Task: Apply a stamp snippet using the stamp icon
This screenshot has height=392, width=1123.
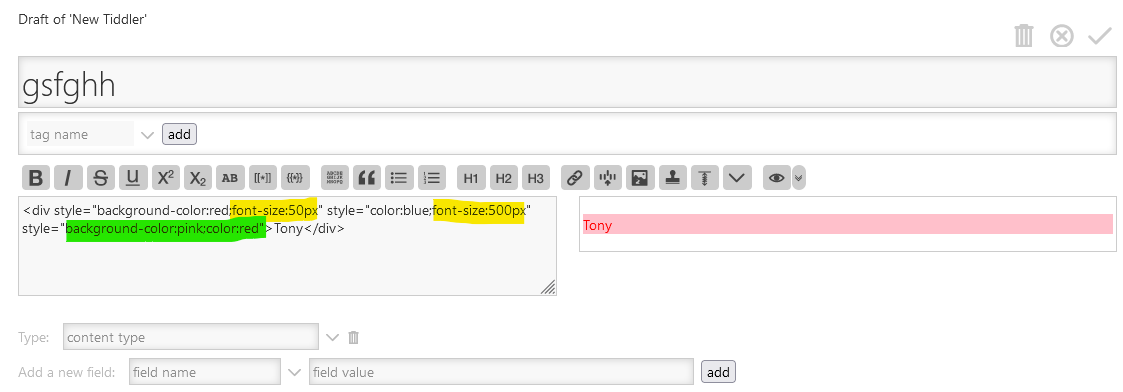Action: tap(672, 178)
